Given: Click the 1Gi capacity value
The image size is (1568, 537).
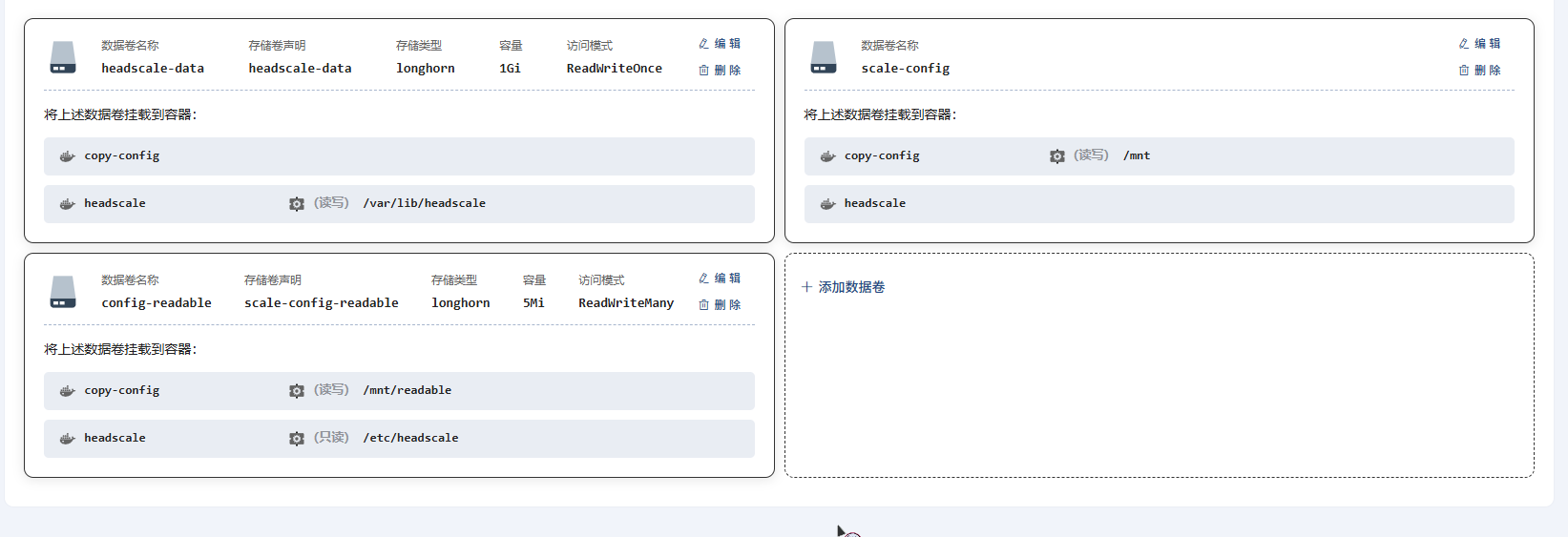Looking at the screenshot, I should [x=510, y=69].
